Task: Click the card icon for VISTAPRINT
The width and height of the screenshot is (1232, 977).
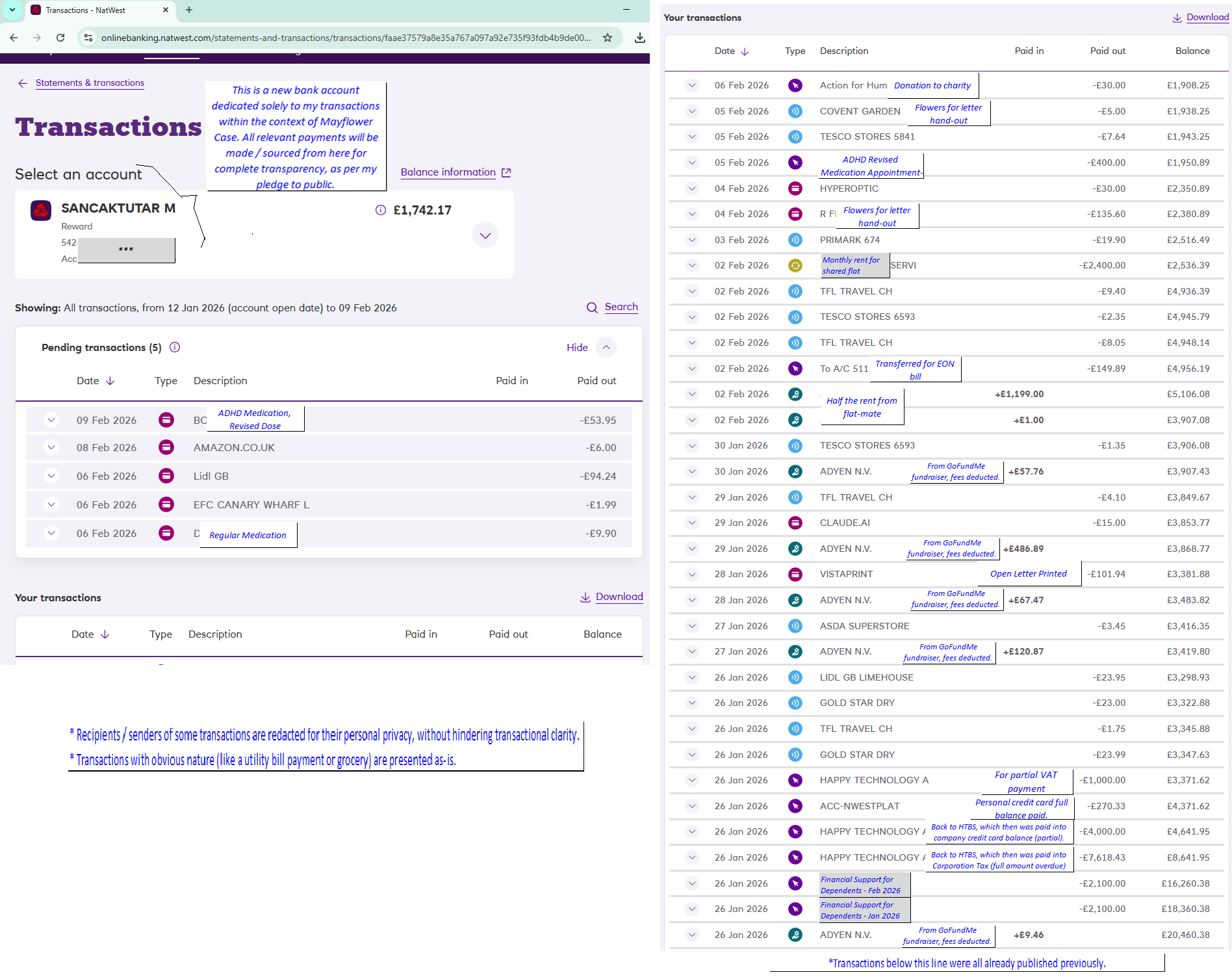Action: coord(795,574)
